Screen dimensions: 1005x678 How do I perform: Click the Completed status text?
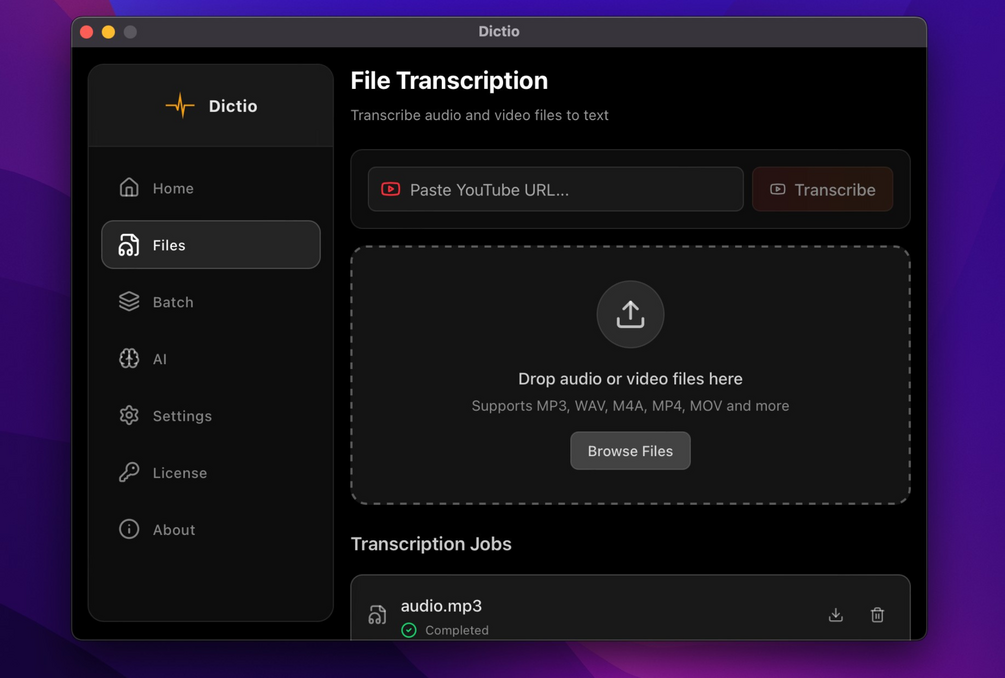point(456,631)
